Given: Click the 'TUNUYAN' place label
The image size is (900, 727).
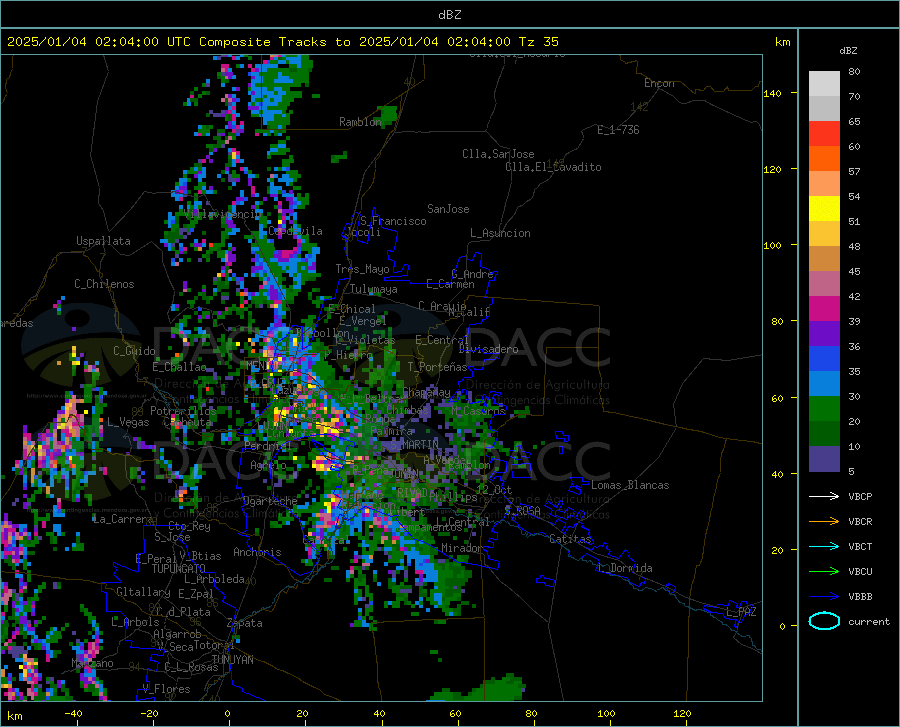Looking at the screenshot, I should (232, 660).
